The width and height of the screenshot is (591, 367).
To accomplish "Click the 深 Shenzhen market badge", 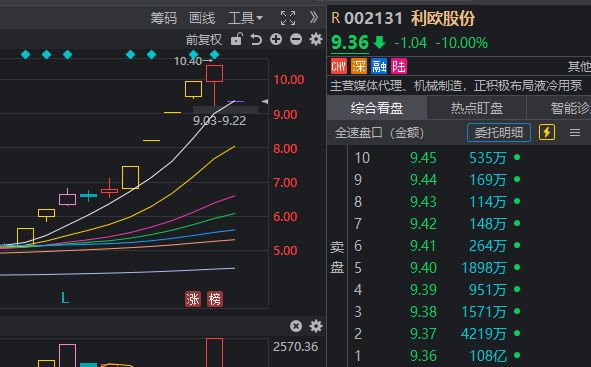I will click(x=359, y=67).
